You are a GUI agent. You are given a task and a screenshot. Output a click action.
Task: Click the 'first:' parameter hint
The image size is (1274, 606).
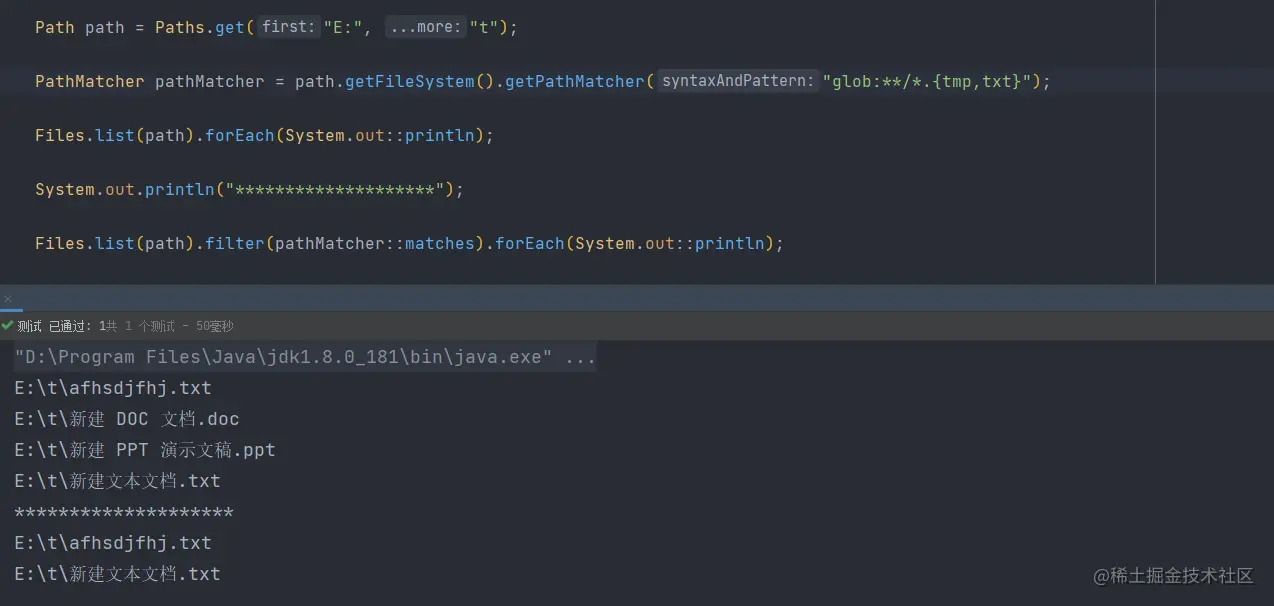coord(289,27)
